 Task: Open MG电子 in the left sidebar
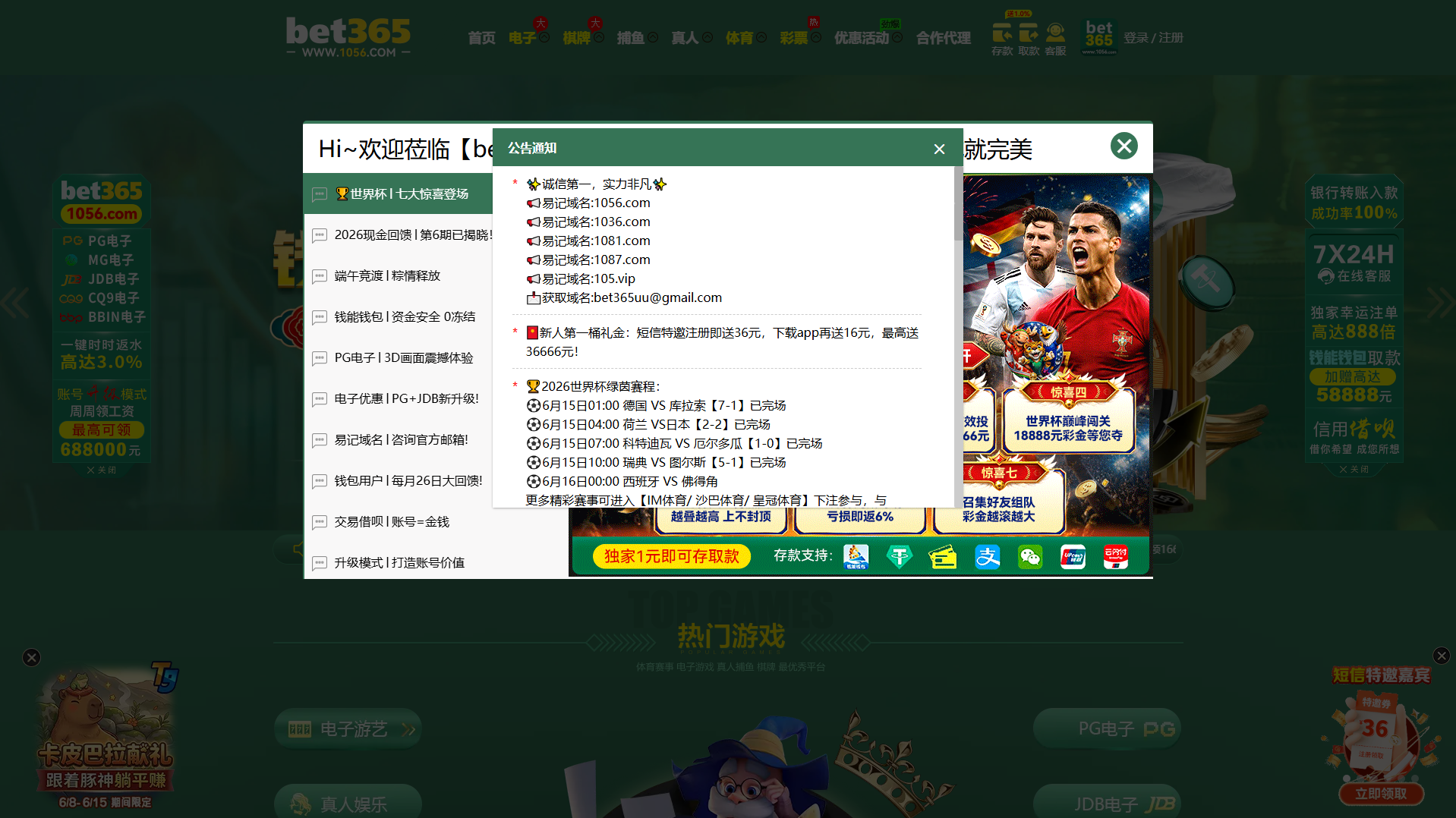click(x=103, y=260)
